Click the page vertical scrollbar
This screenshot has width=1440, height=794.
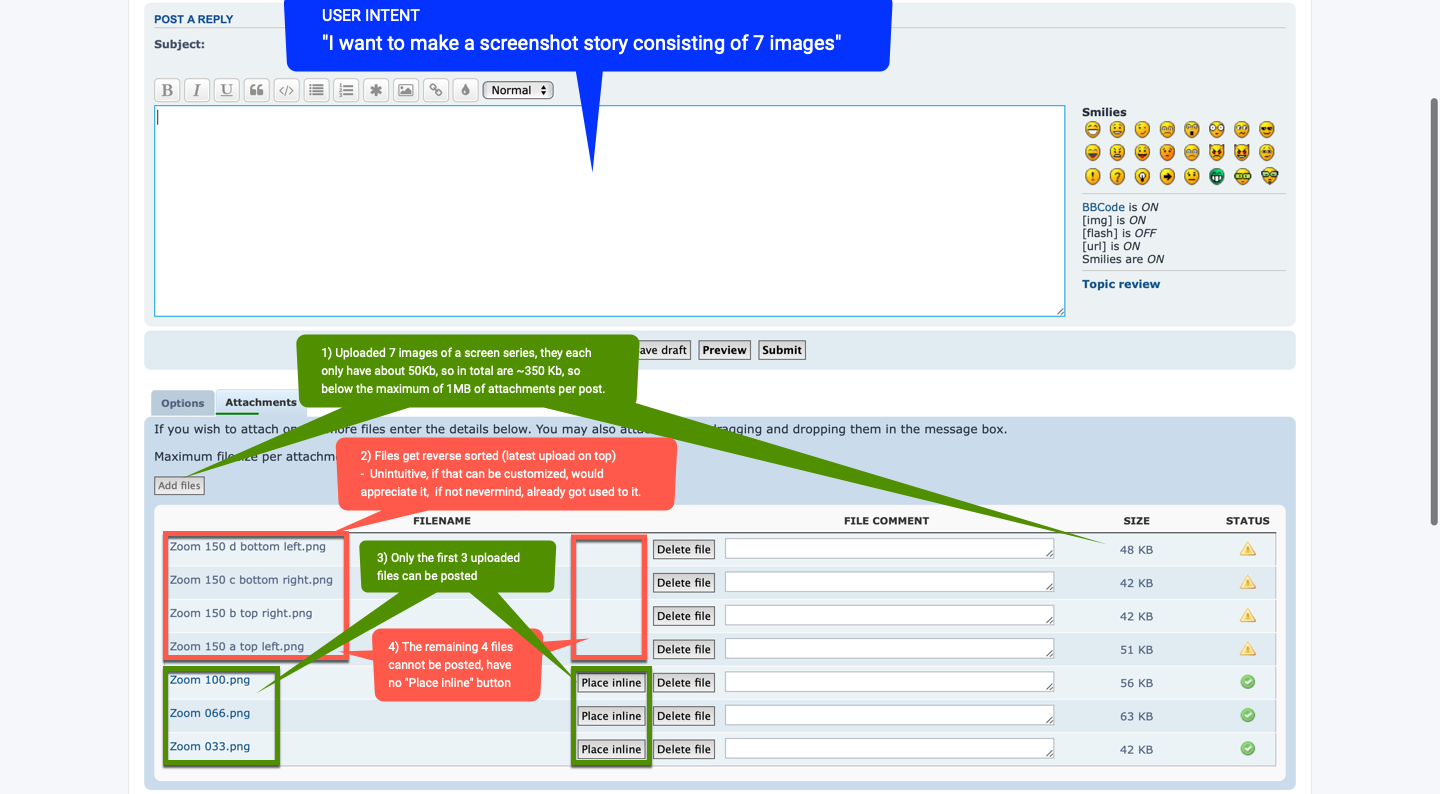(1434, 310)
